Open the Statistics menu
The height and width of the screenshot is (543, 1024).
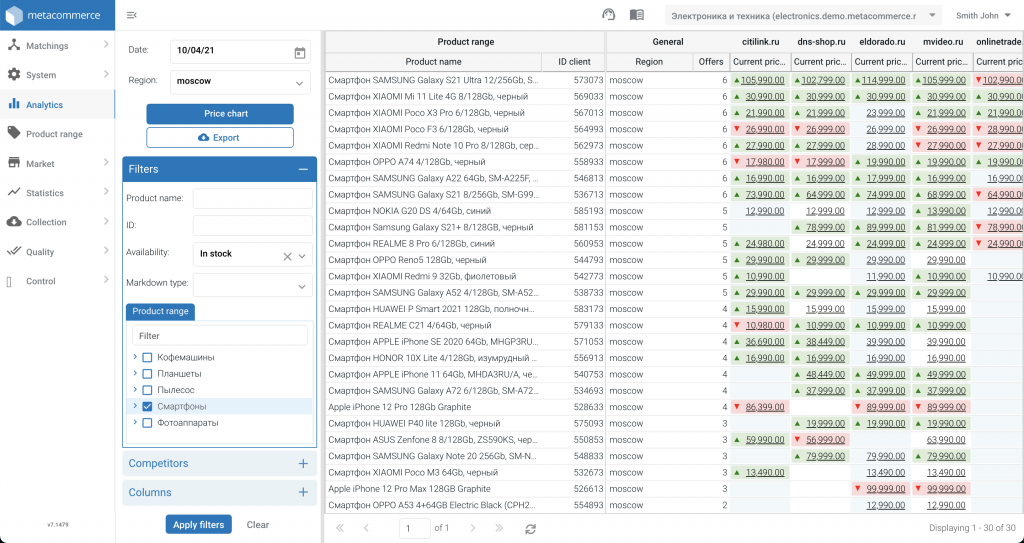(57, 192)
